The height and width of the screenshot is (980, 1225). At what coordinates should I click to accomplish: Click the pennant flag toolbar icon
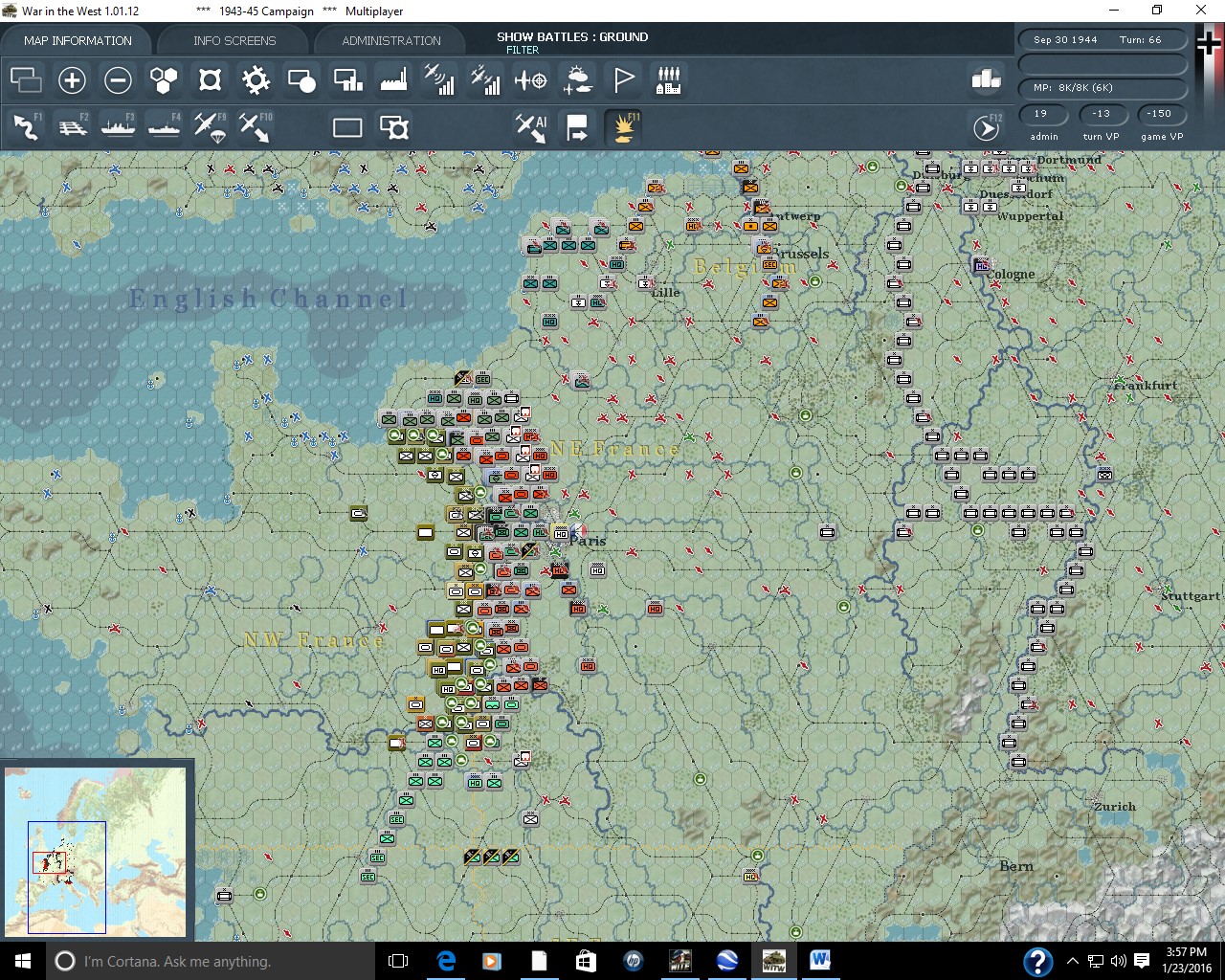623,79
